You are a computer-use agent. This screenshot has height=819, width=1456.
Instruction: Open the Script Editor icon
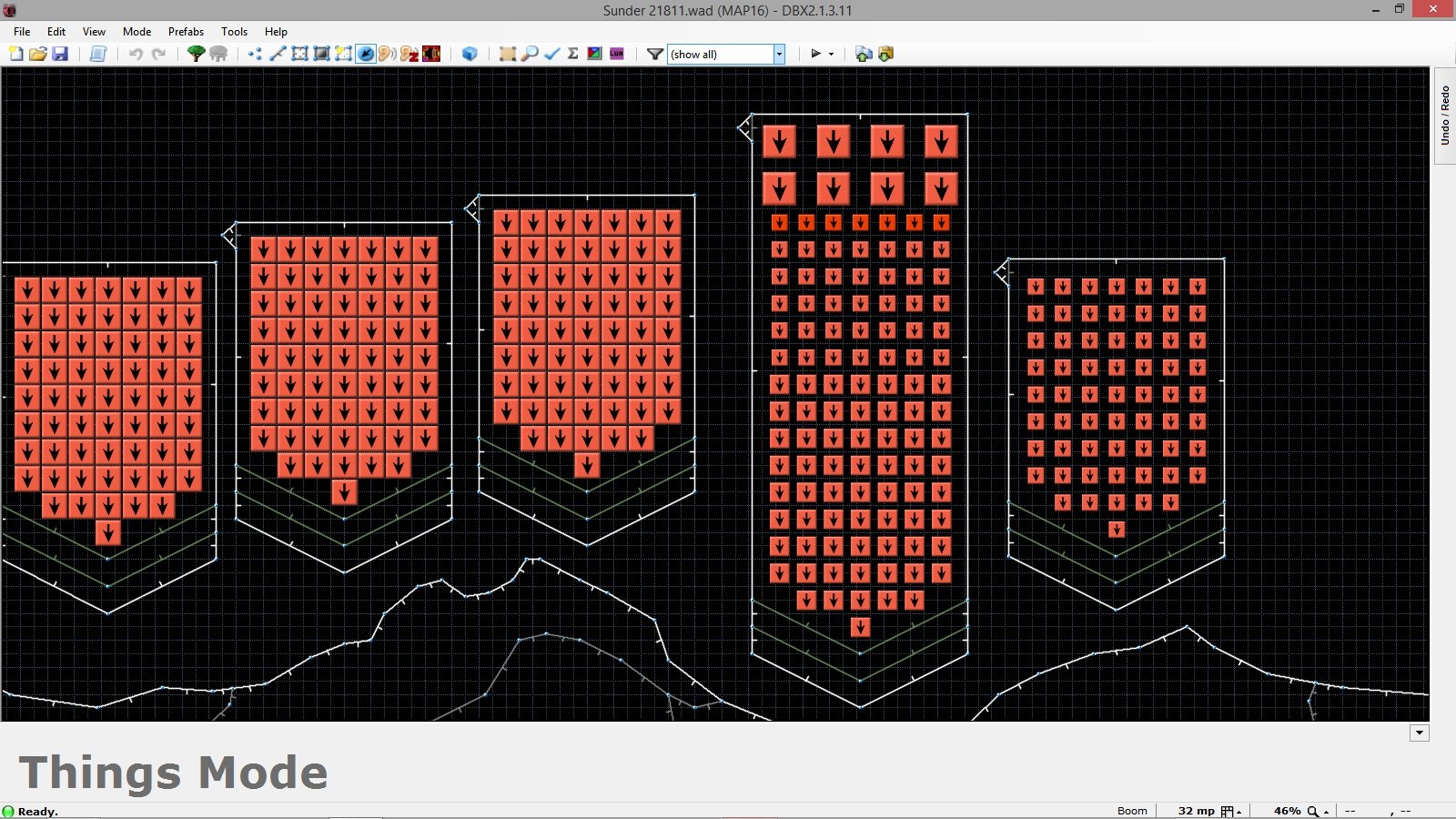click(x=98, y=54)
